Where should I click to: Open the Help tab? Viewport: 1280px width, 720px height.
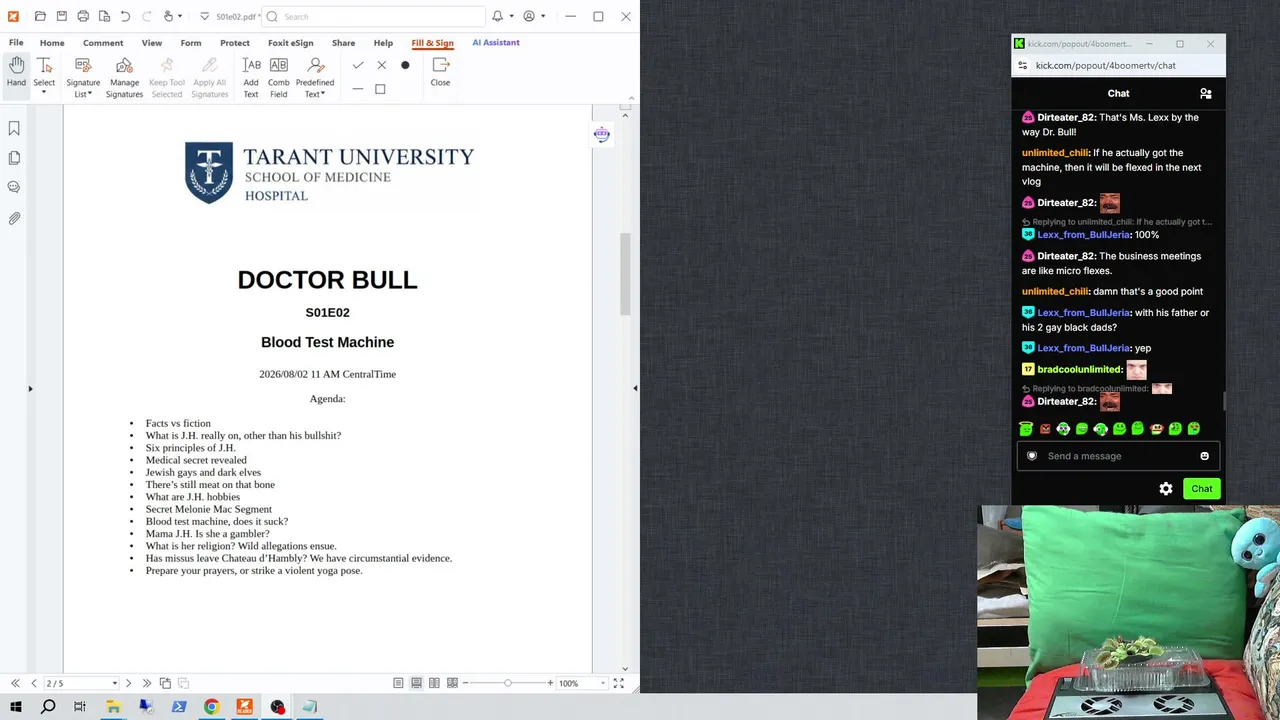click(x=383, y=43)
